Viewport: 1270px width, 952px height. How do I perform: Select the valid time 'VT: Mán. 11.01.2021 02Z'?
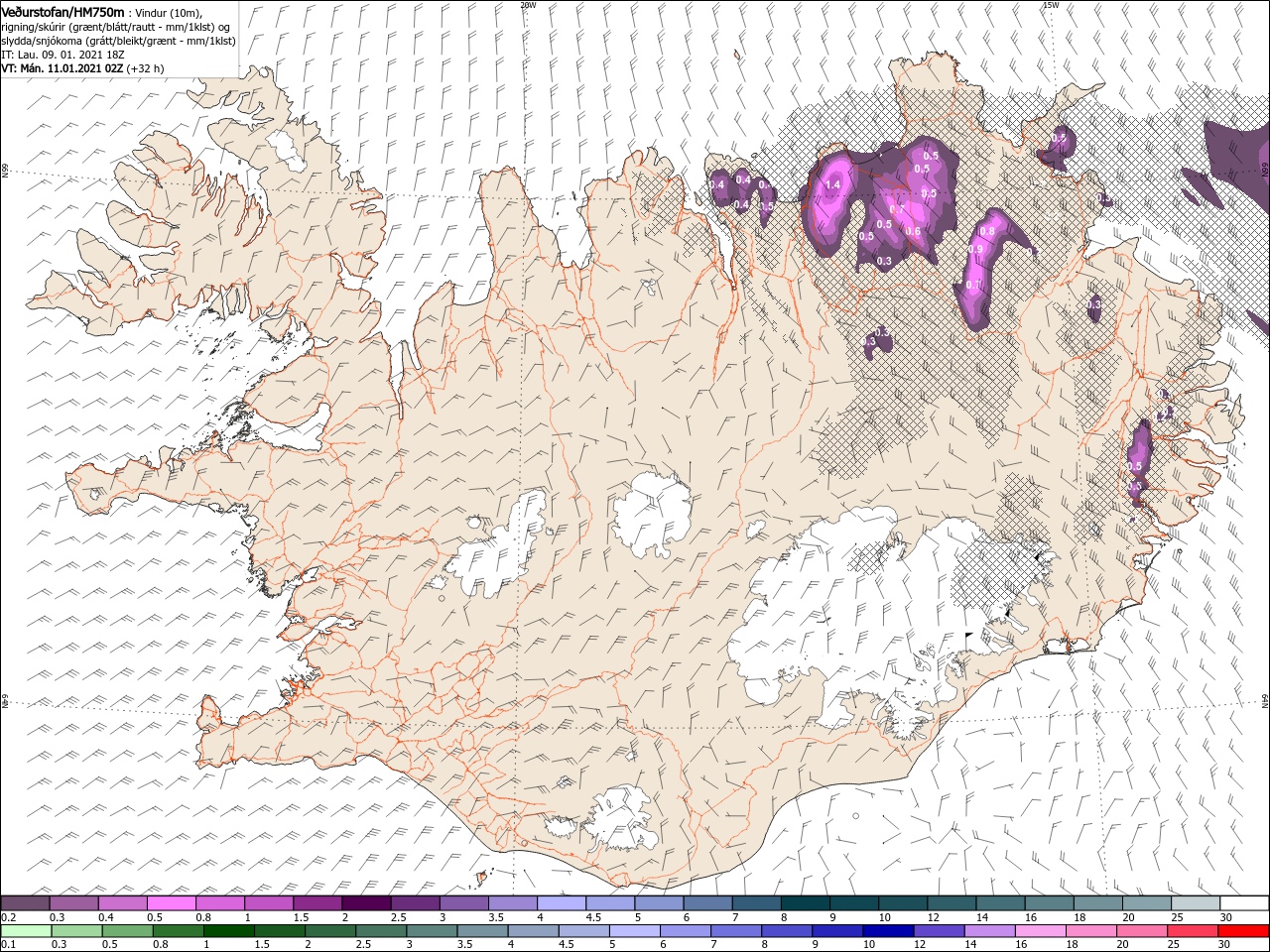(x=62, y=68)
